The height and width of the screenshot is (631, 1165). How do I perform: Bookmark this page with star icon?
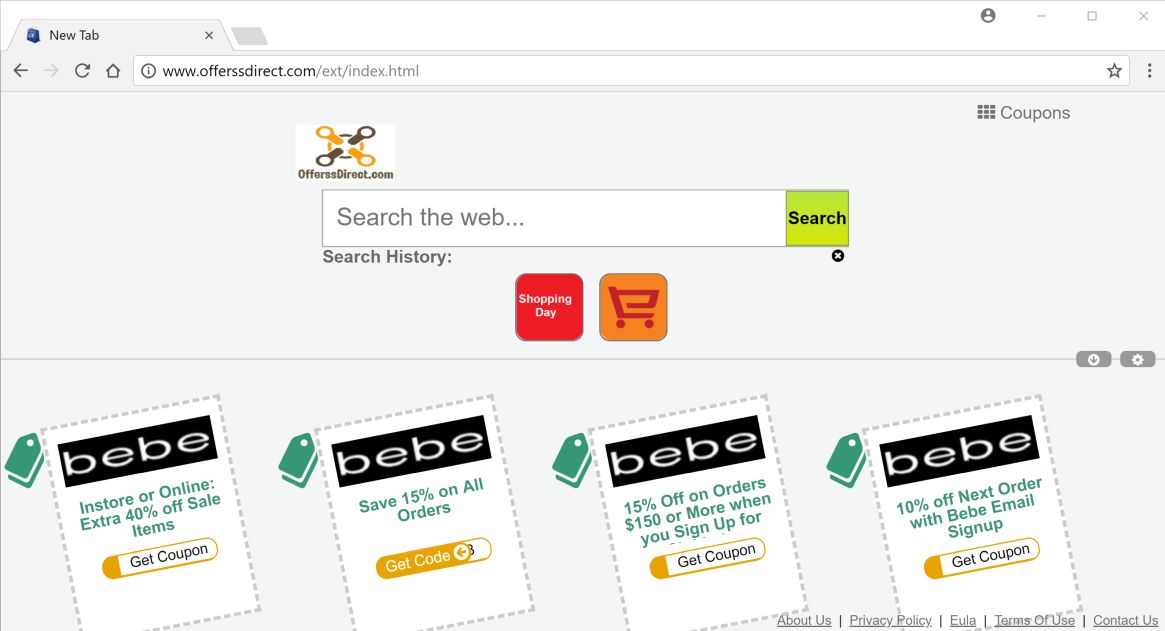click(1114, 71)
